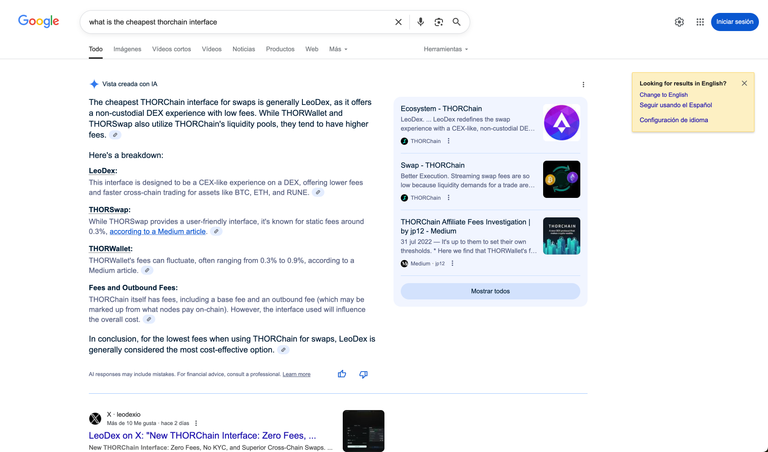
Task: Click the source link chip after 'higher fees.'
Action: click(115, 135)
